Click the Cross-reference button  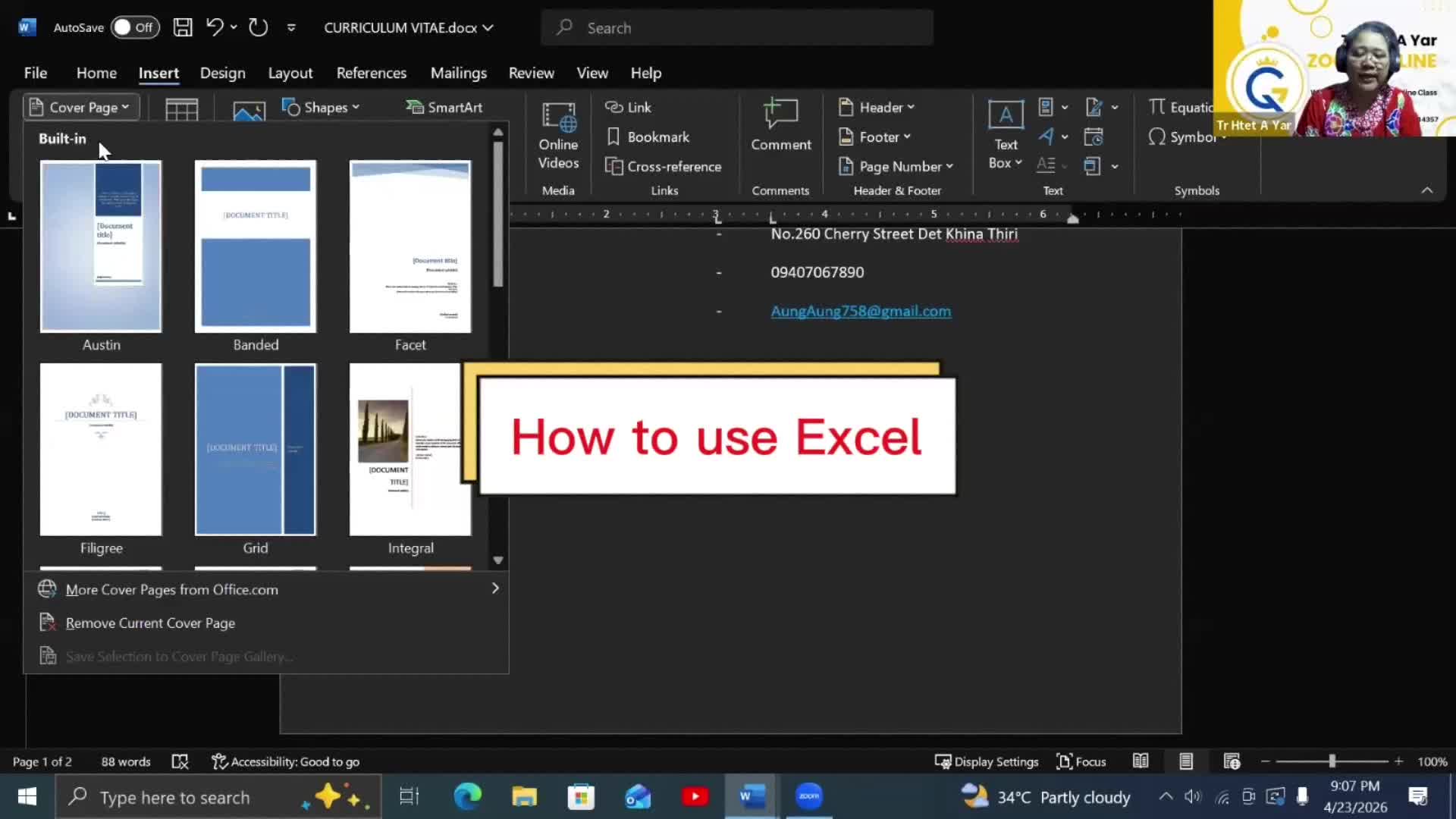click(x=664, y=166)
